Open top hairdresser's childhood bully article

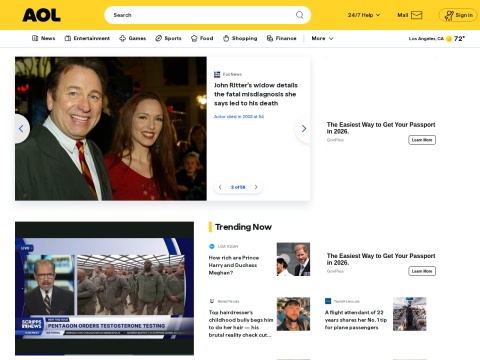241,324
